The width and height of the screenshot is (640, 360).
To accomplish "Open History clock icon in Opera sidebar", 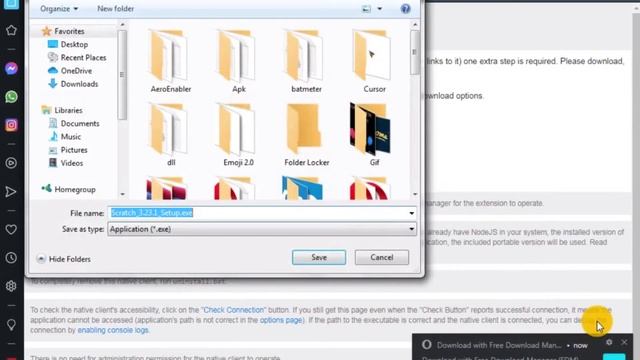I will (x=11, y=258).
